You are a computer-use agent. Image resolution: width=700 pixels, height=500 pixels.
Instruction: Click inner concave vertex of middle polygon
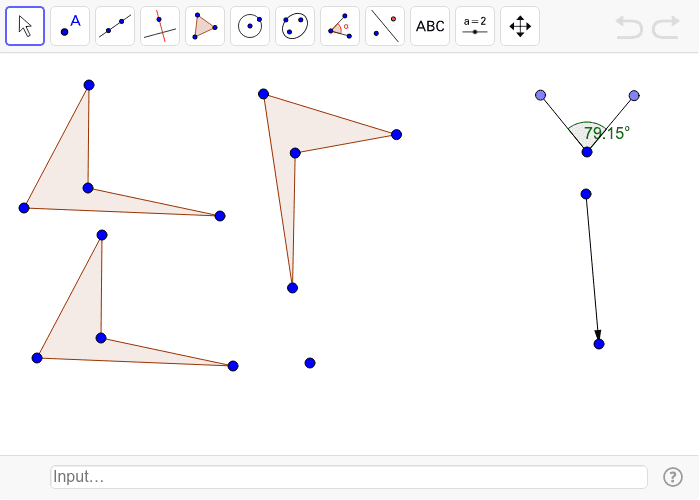295,153
